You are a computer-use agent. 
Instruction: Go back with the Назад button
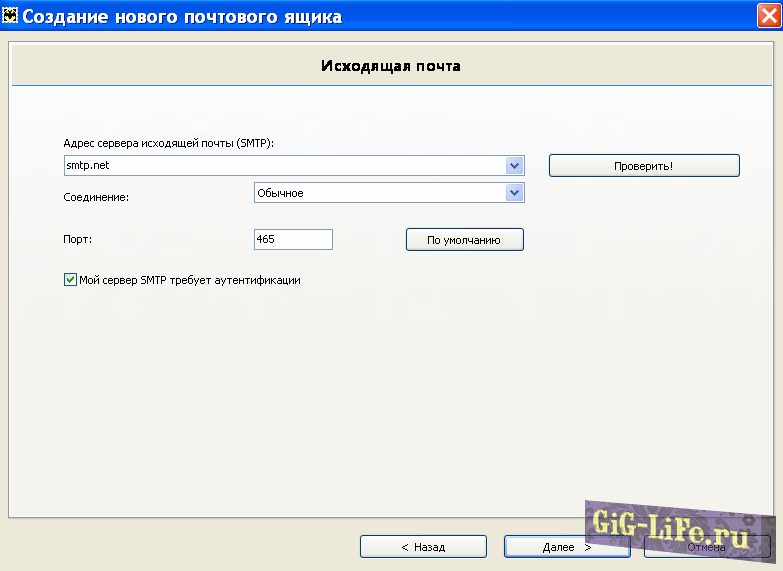click(423, 547)
